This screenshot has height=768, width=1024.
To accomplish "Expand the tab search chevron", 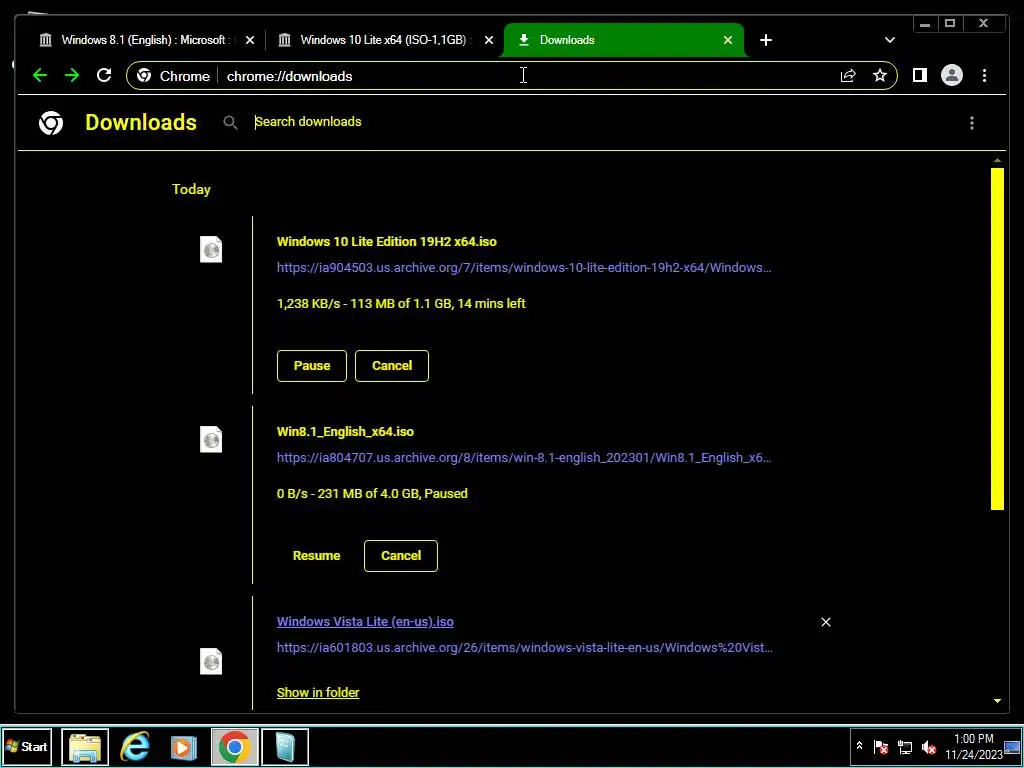I will click(x=889, y=40).
